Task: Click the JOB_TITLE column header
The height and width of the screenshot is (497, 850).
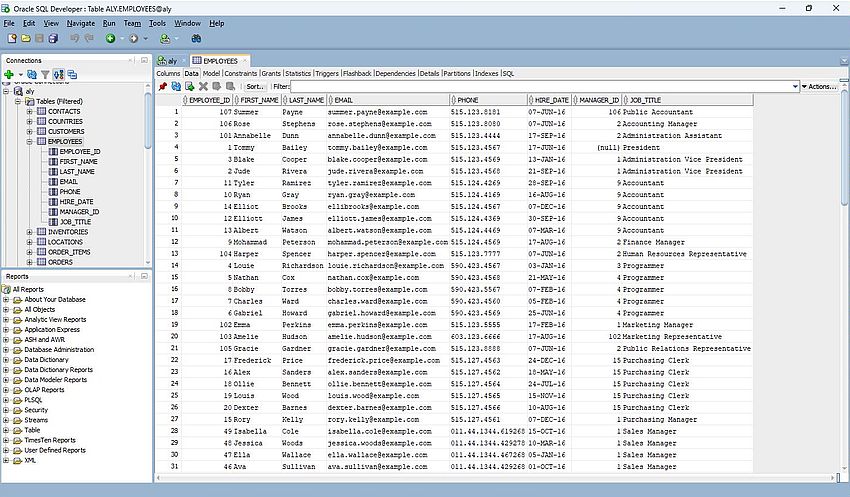Action: [645, 100]
